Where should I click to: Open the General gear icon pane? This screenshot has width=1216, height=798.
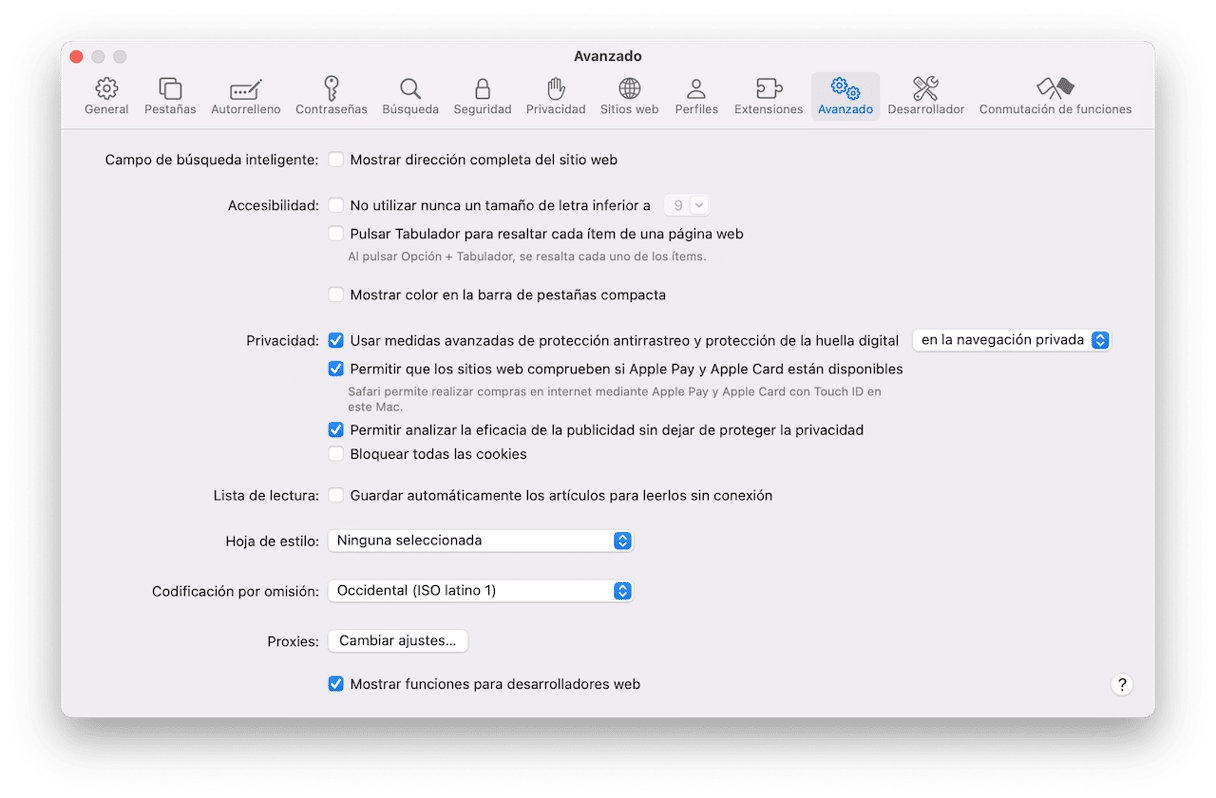(x=106, y=89)
